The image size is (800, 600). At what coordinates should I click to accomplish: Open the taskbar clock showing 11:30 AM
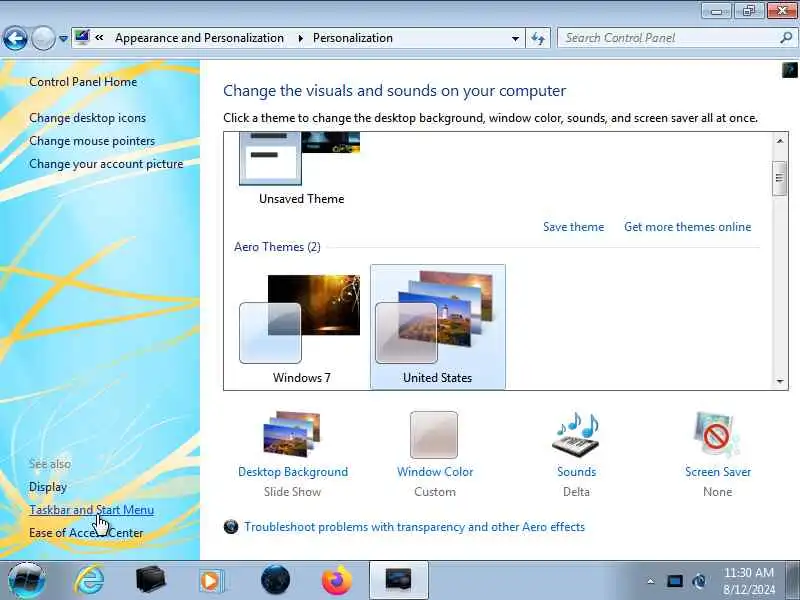[748, 581]
